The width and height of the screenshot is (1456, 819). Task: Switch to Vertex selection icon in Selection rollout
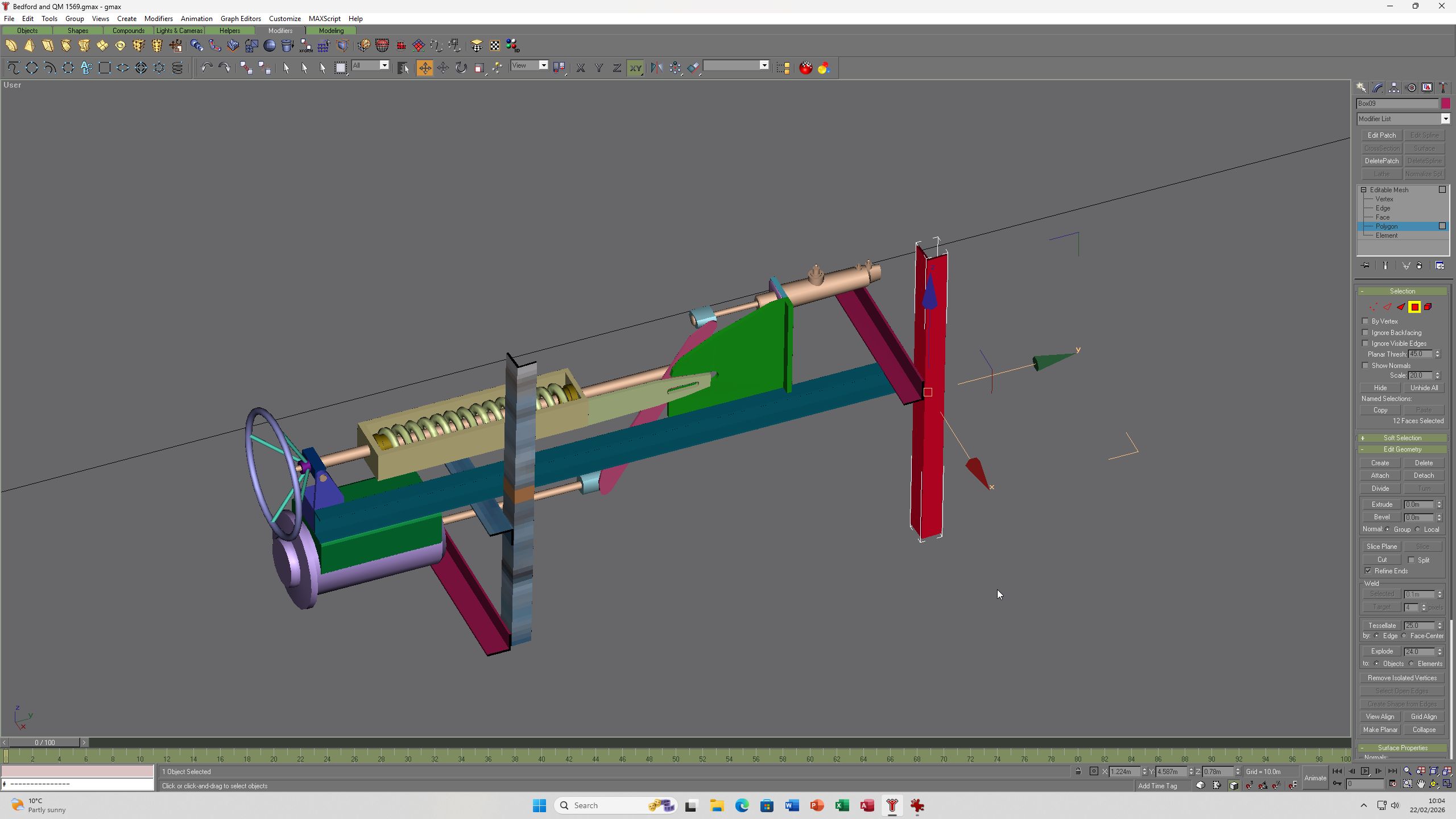click(1374, 307)
